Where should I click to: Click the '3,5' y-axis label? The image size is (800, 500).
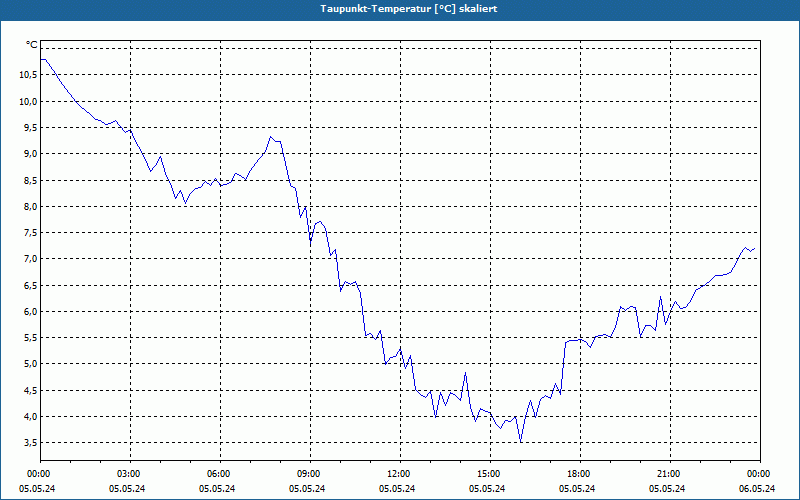[x=30, y=443]
